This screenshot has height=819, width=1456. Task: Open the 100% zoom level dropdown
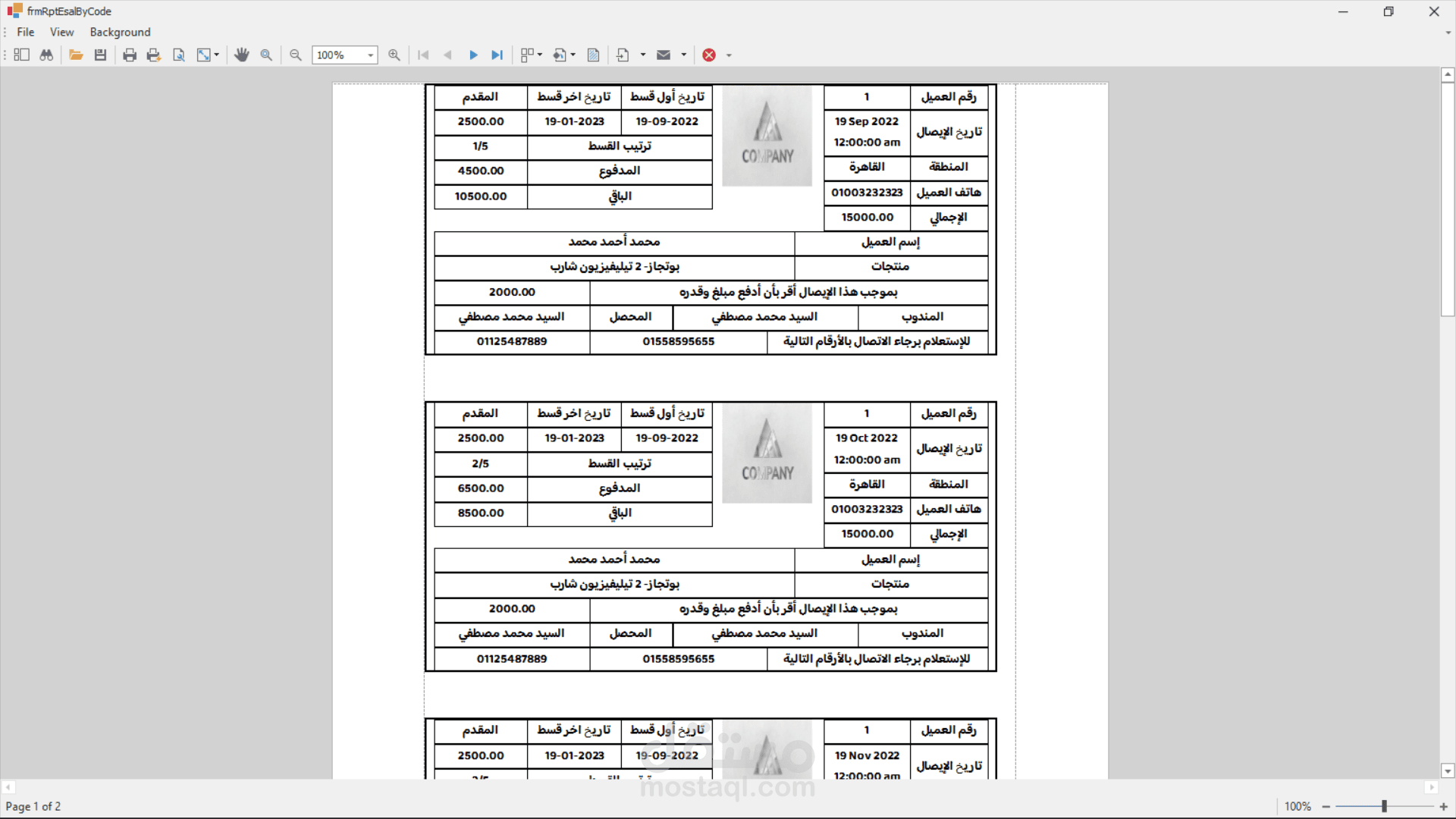(370, 55)
